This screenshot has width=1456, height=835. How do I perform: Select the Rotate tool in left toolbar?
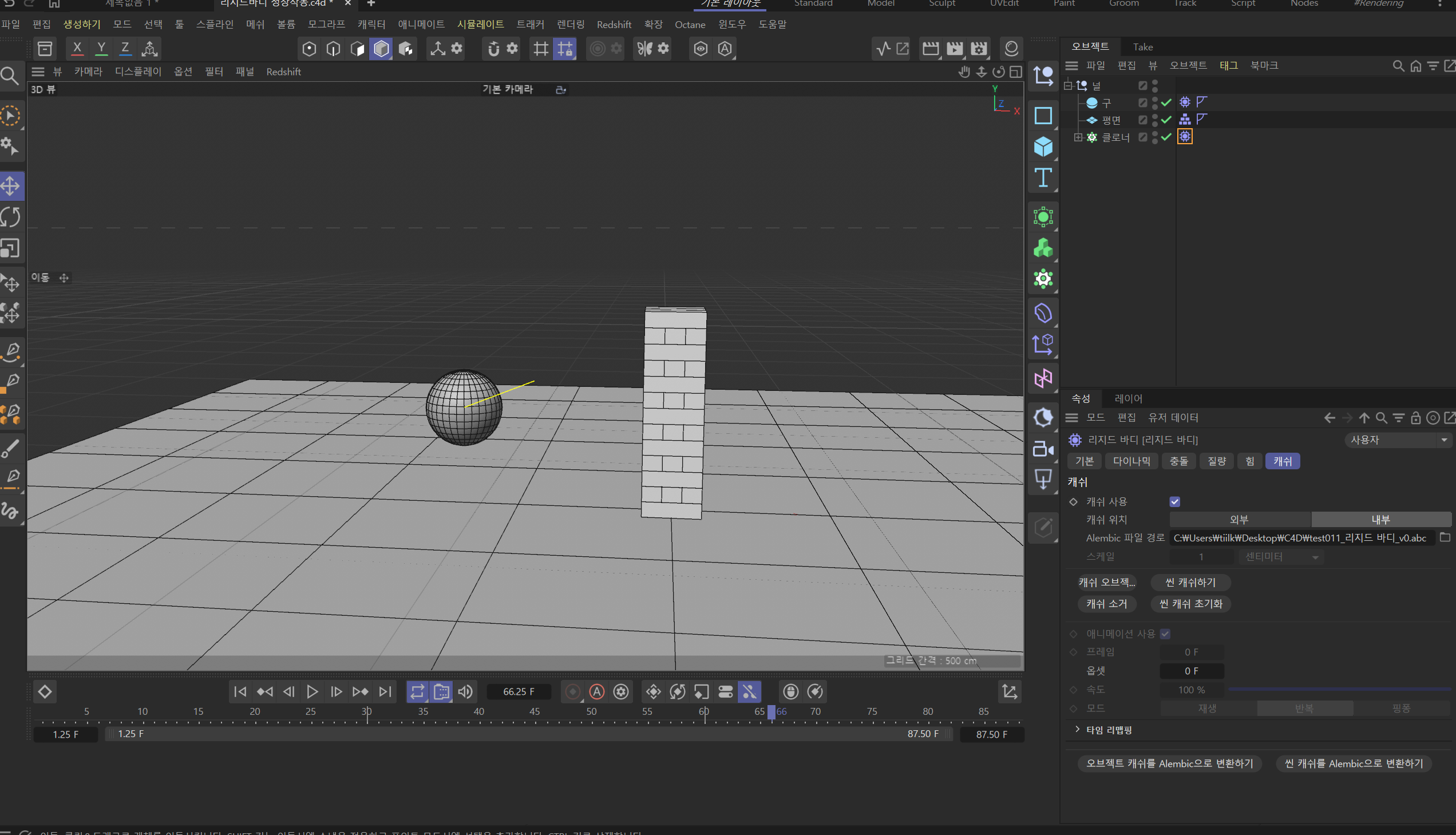tap(11, 217)
